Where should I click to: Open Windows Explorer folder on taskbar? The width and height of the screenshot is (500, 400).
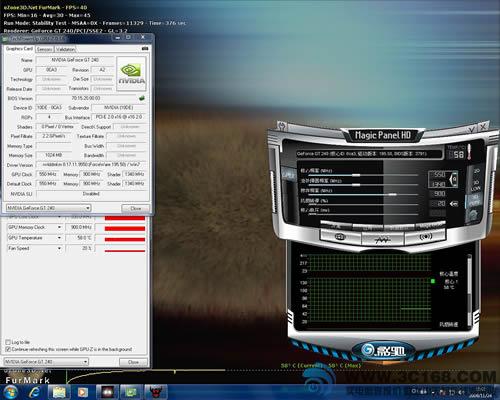coord(59,392)
